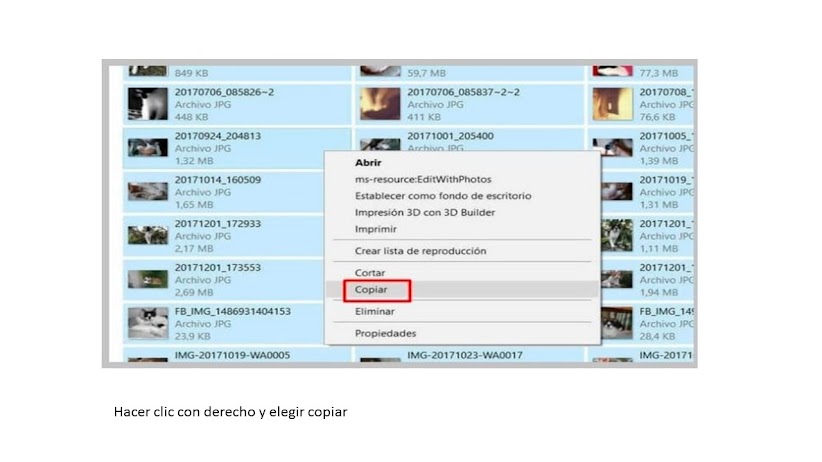Select thumbnail of 20170924_204813
This screenshot has width=822, height=462.
(148, 147)
